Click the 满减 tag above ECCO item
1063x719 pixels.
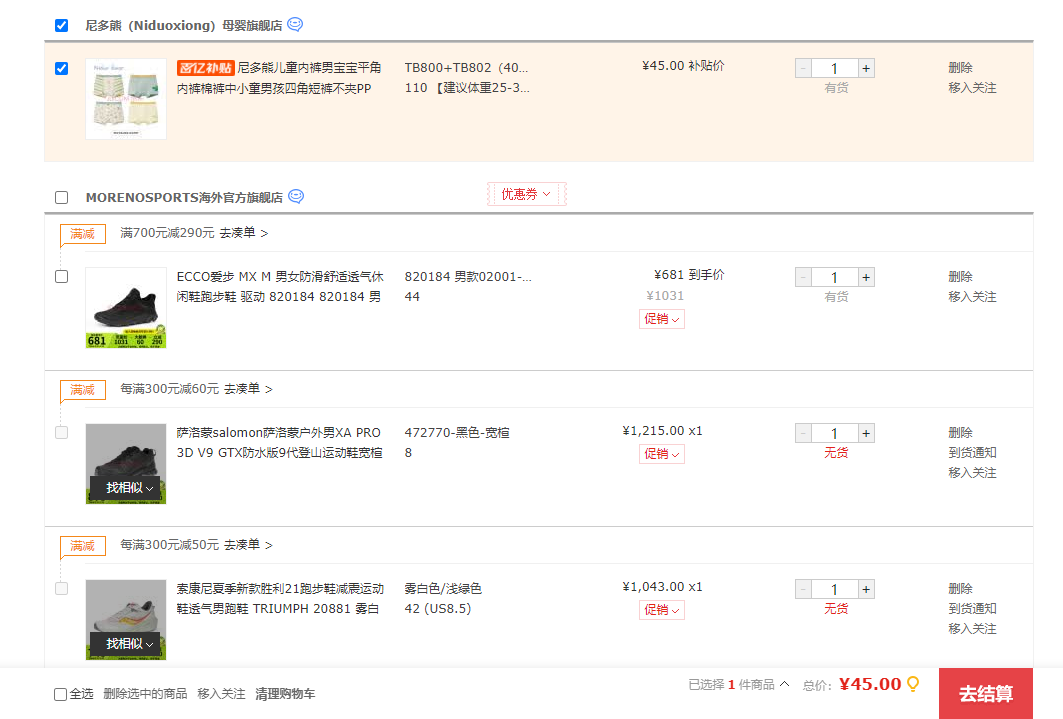[83, 234]
